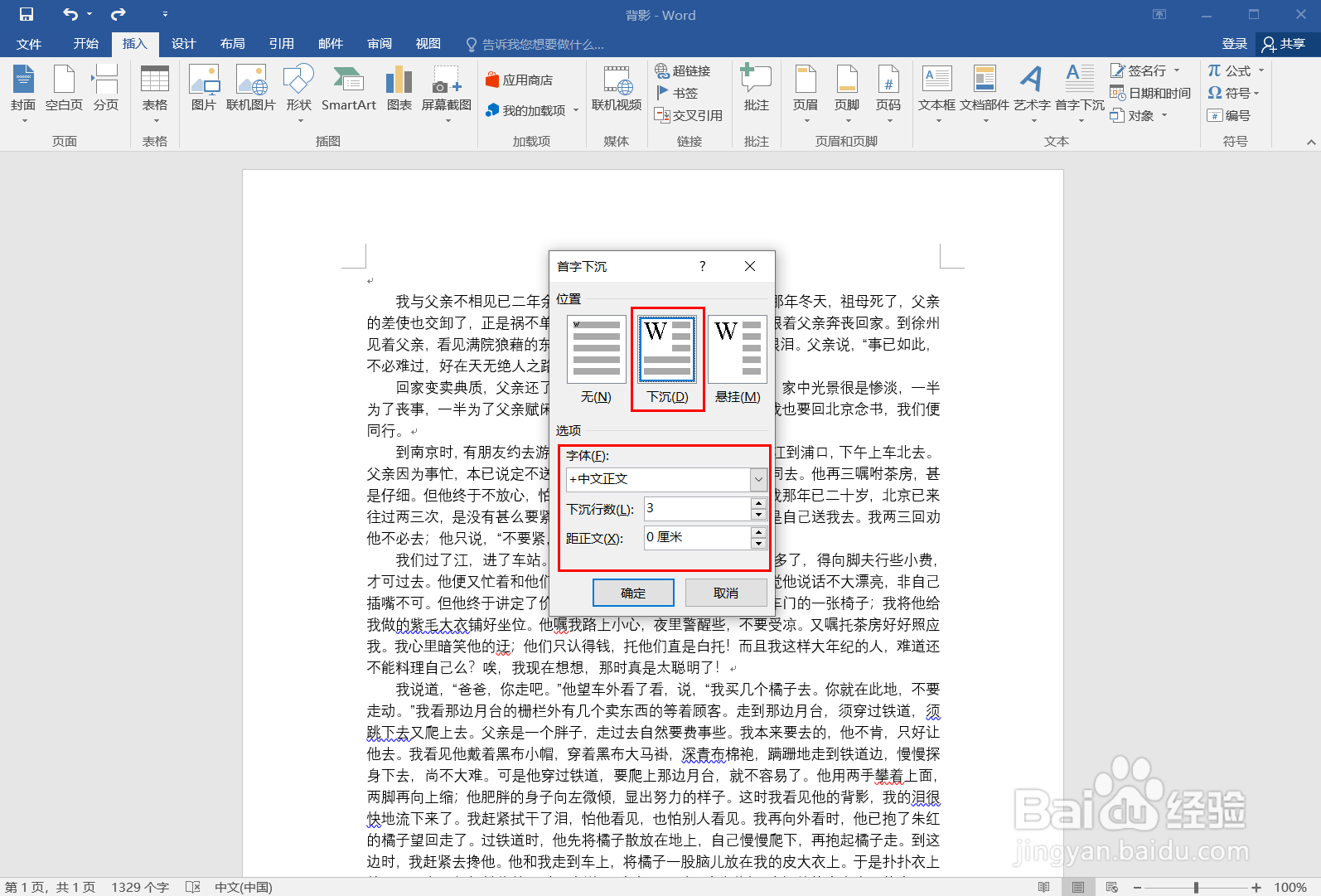Click the zoom slider handle
Image resolution: width=1321 pixels, height=896 pixels.
point(1196,887)
